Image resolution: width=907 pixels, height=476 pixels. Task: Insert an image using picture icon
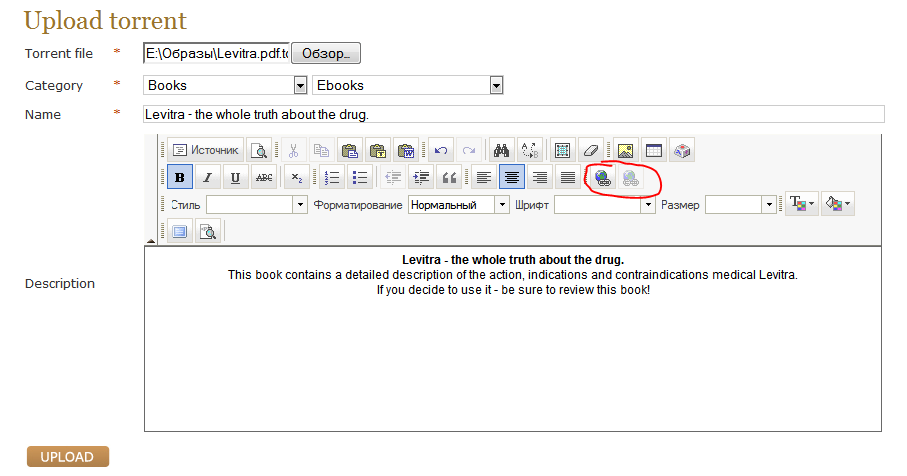click(x=625, y=150)
